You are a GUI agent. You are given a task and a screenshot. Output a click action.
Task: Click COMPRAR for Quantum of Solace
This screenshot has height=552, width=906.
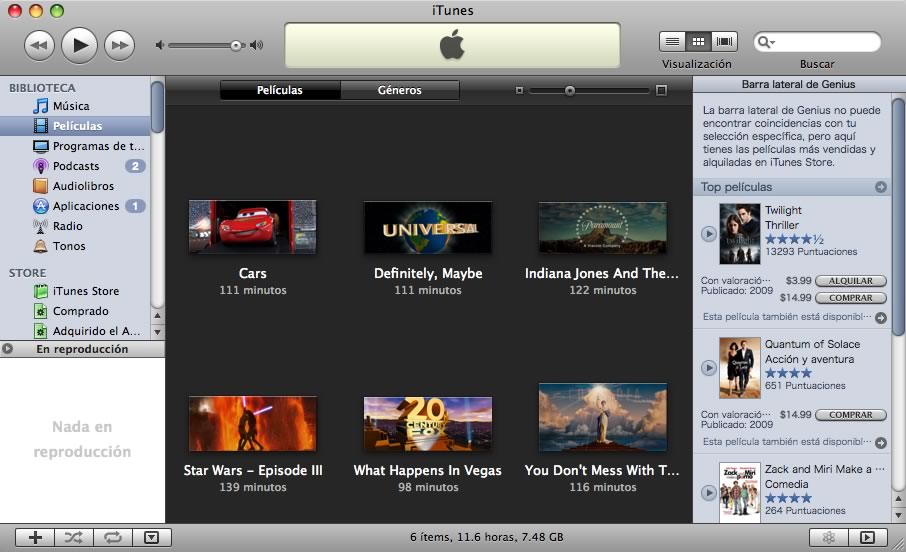(851, 415)
